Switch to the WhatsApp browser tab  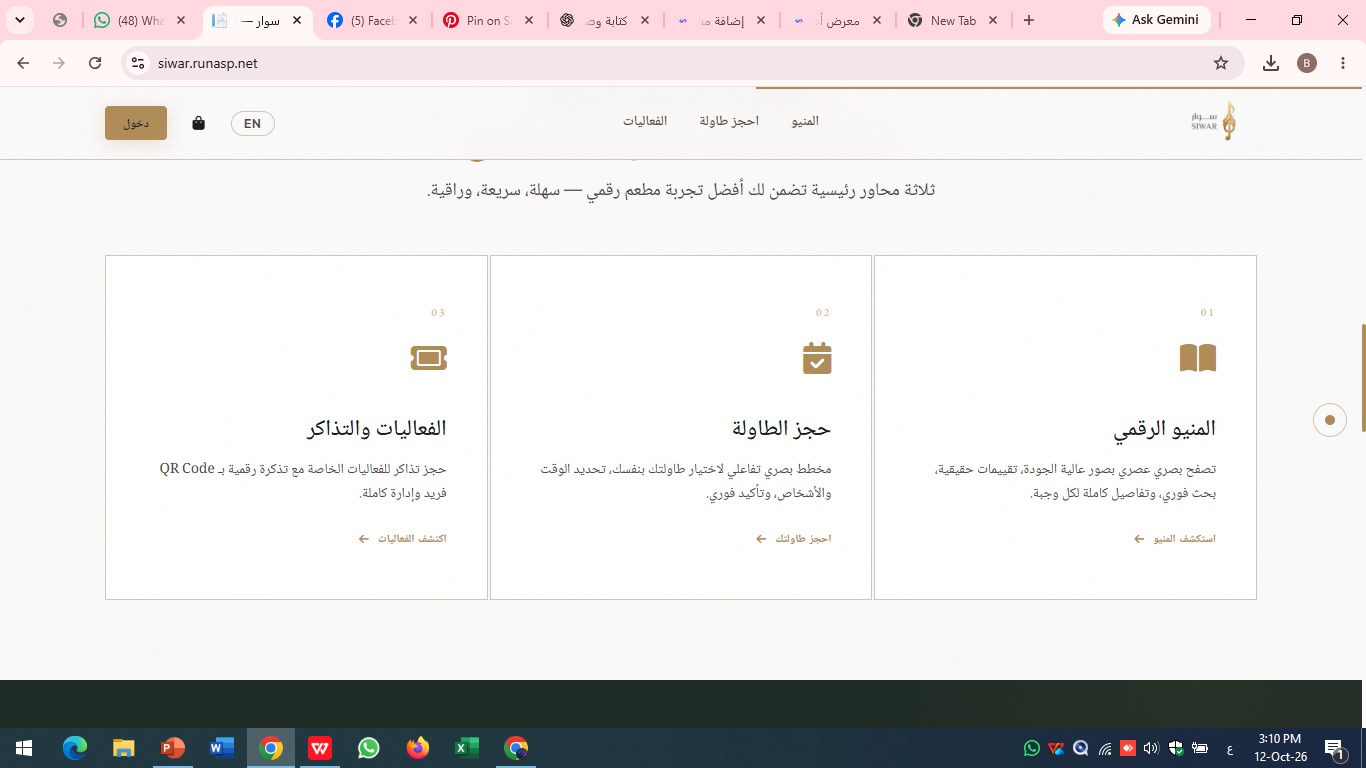141,20
